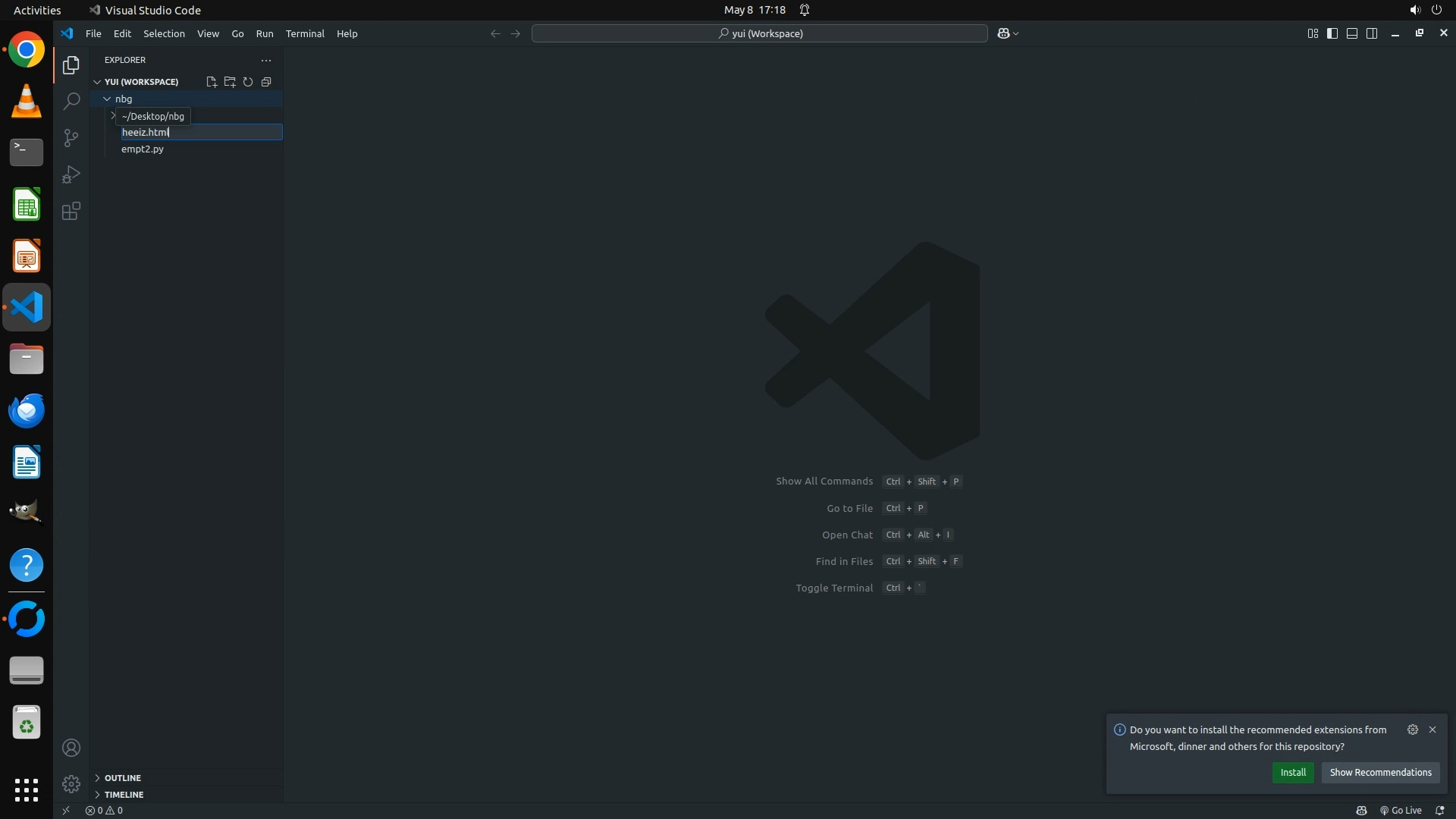Click the yui (Workspace) command center search

760,33
